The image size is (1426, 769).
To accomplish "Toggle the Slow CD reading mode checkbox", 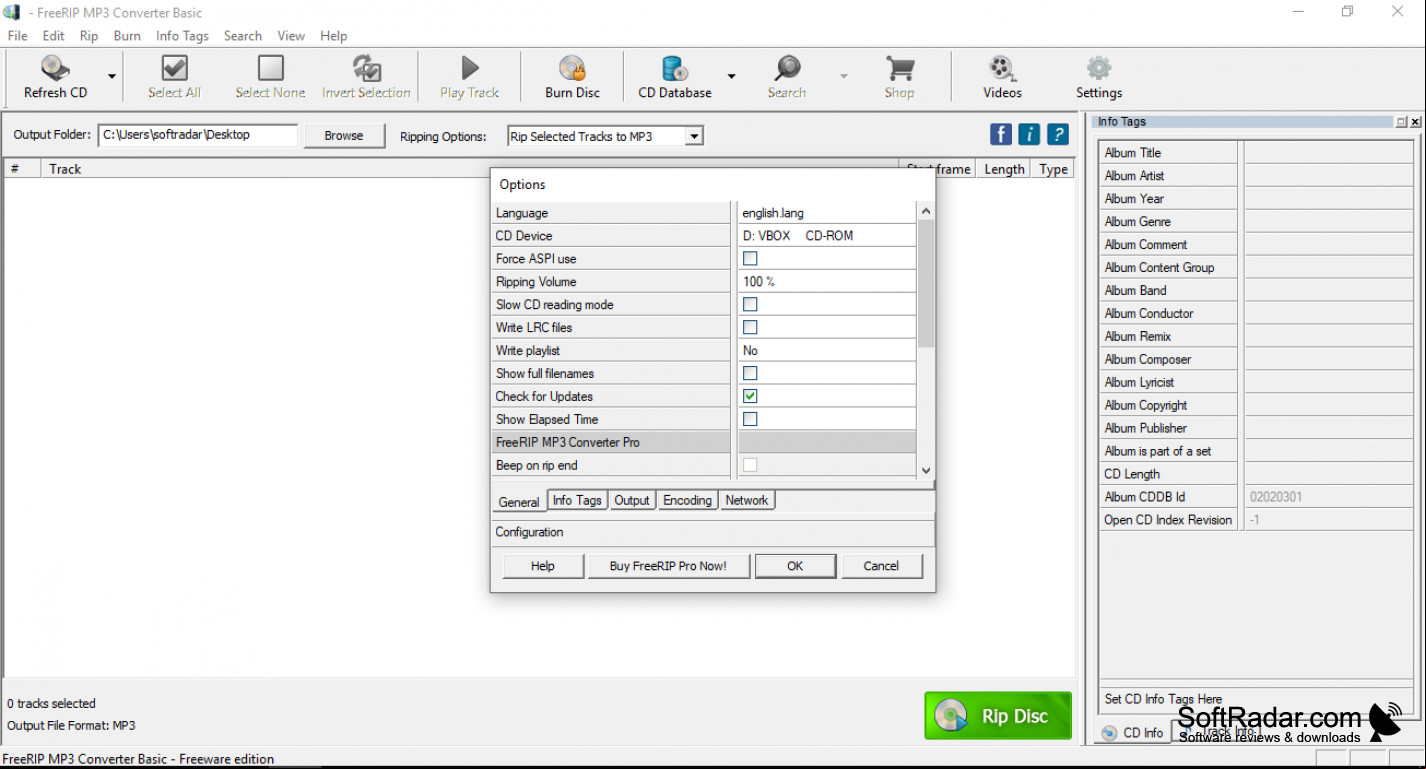I will 750,304.
